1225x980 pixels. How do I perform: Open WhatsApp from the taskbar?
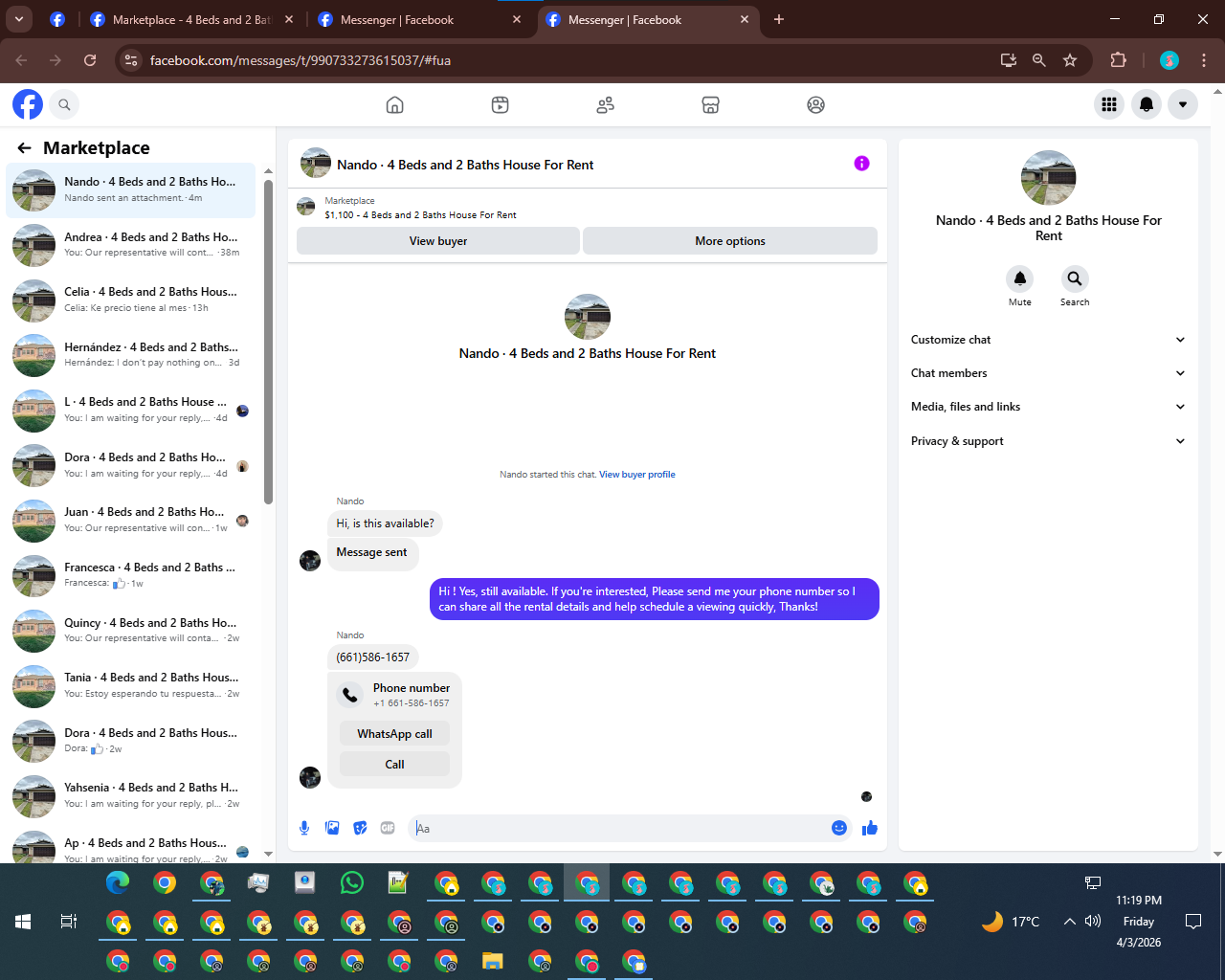(352, 882)
